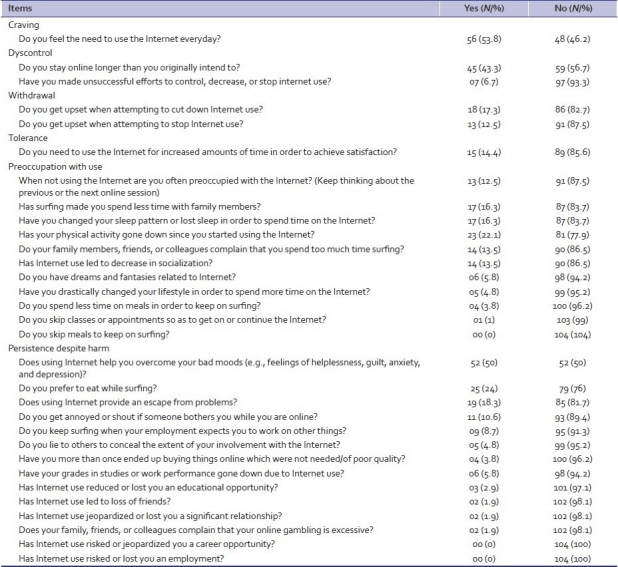Click the question about changed sleep pattern
Image resolution: width=618 pixels, height=567 pixels.
[197, 221]
